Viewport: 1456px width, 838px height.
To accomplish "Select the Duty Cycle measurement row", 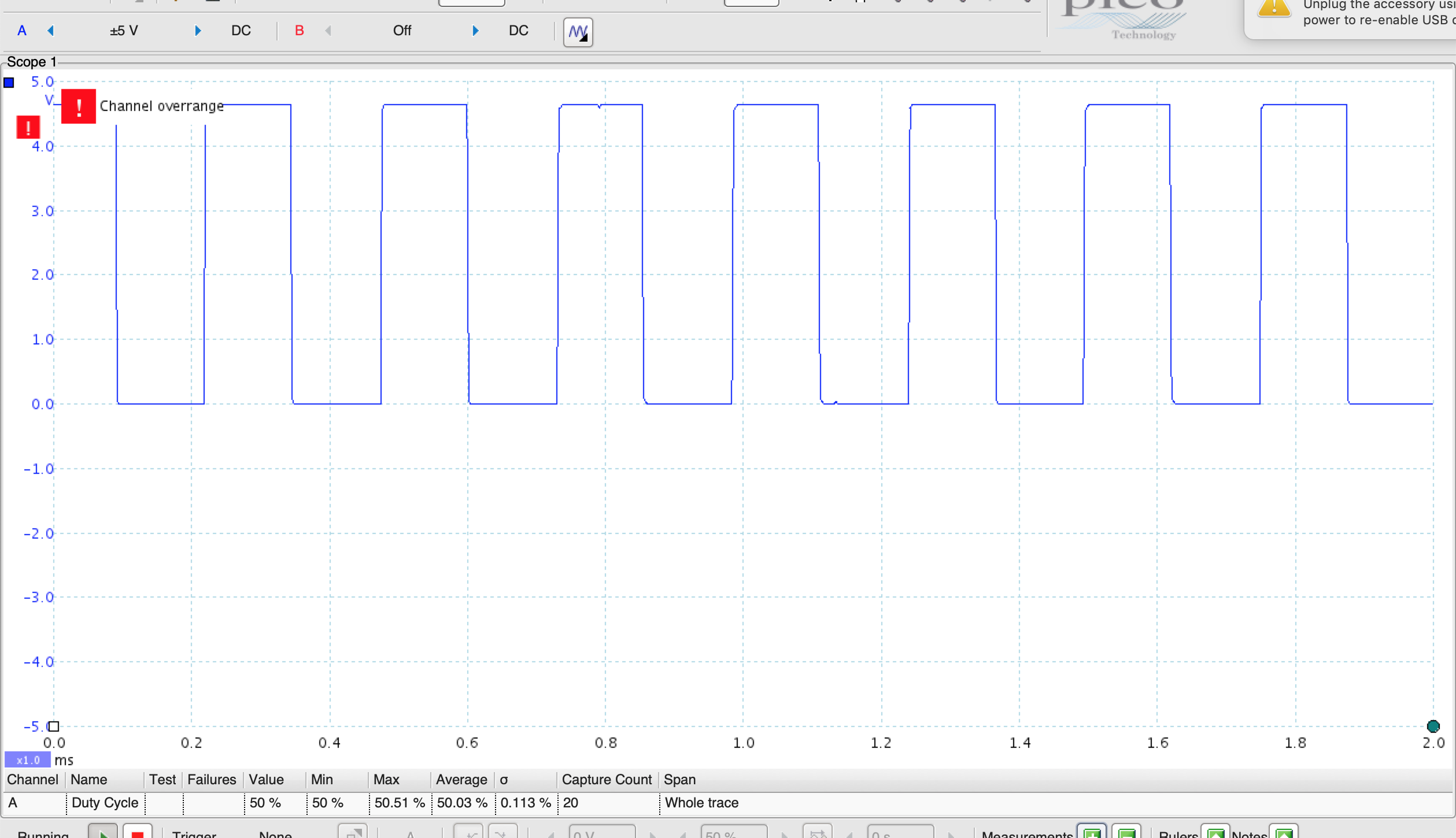I will click(x=105, y=803).
